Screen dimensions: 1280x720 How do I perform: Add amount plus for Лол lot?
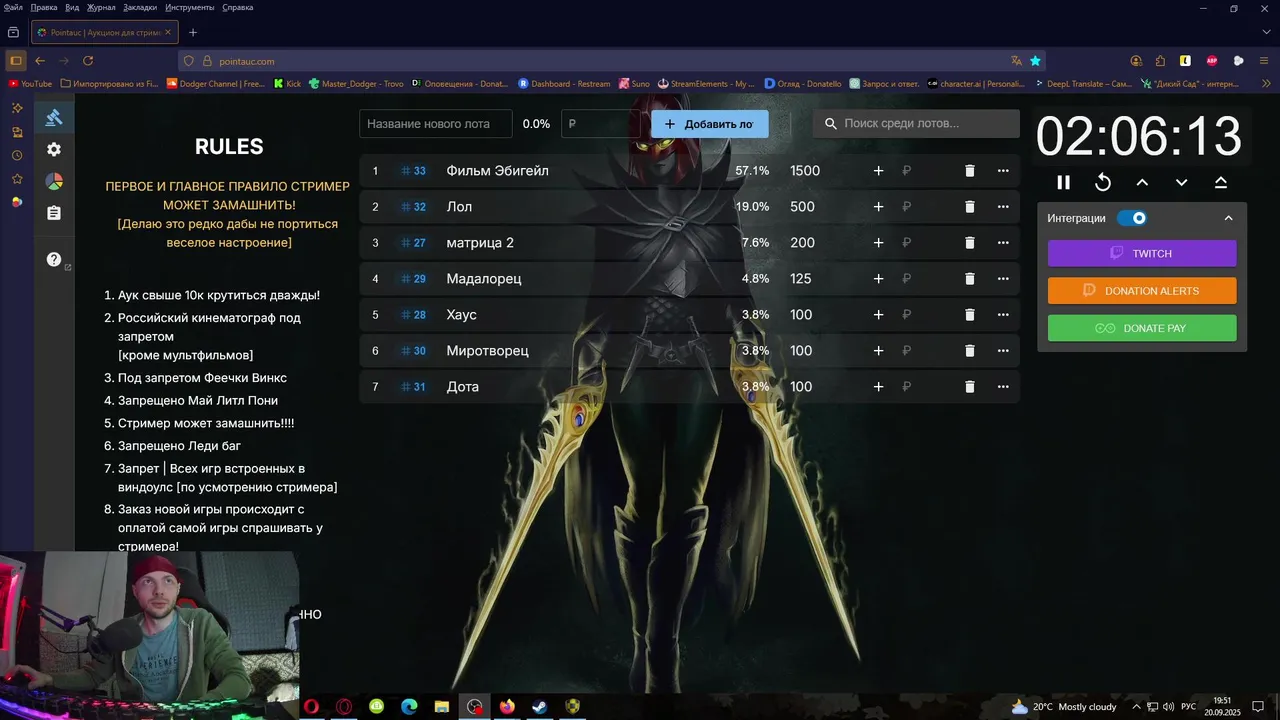878,207
